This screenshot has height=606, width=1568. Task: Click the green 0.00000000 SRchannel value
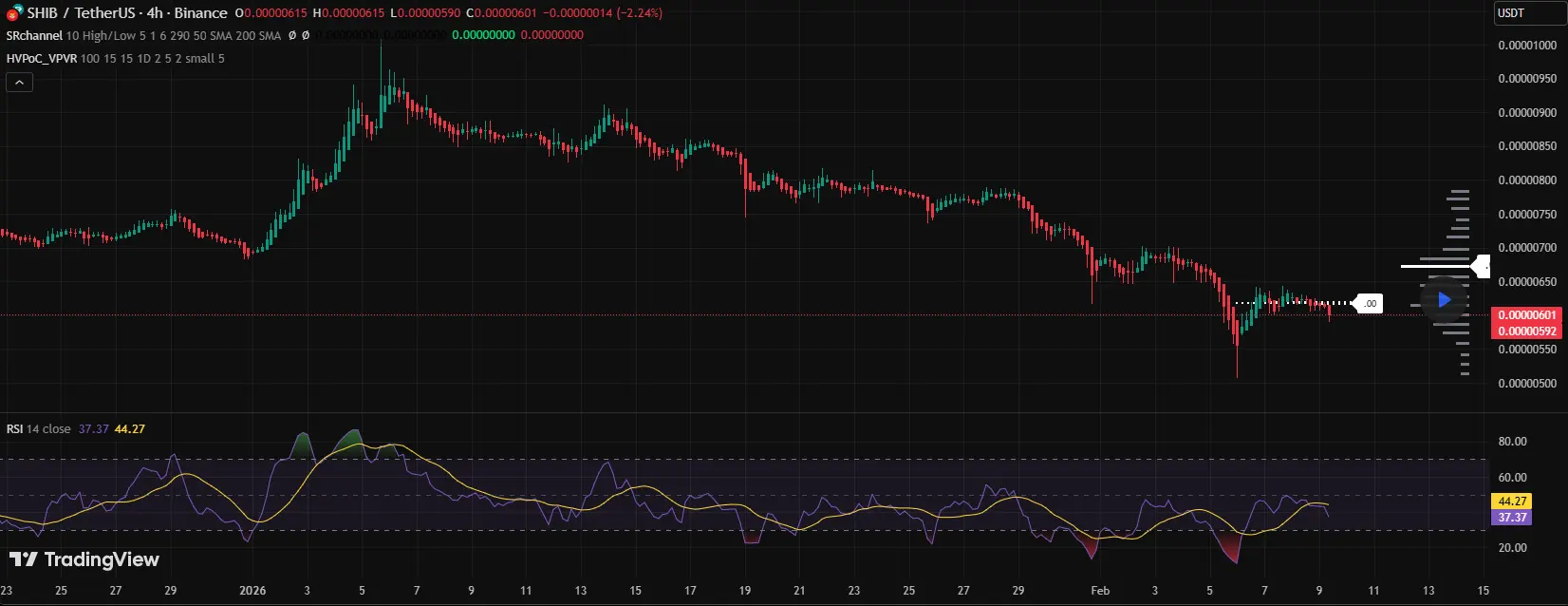point(483,35)
